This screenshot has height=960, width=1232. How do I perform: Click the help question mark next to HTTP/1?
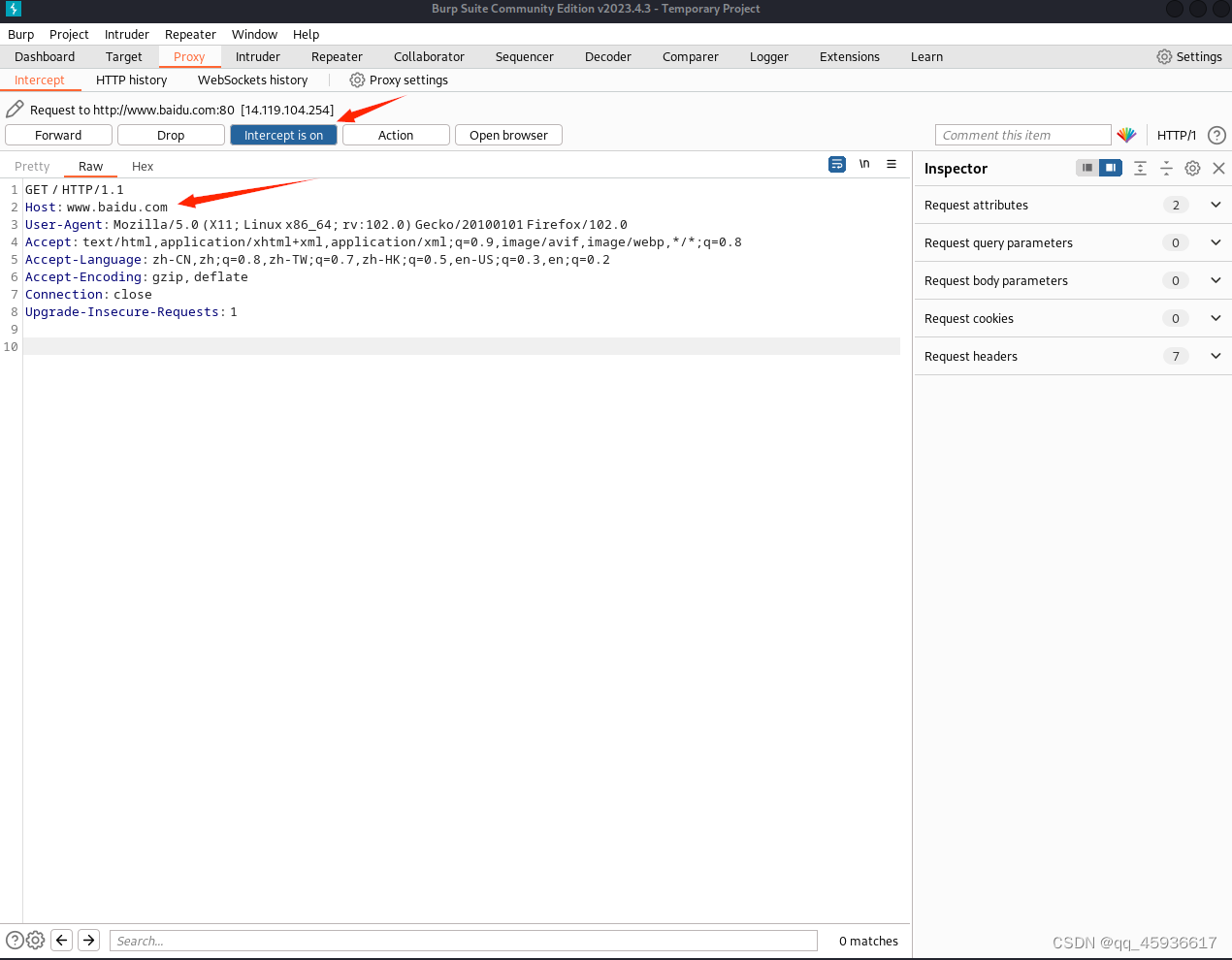point(1216,136)
